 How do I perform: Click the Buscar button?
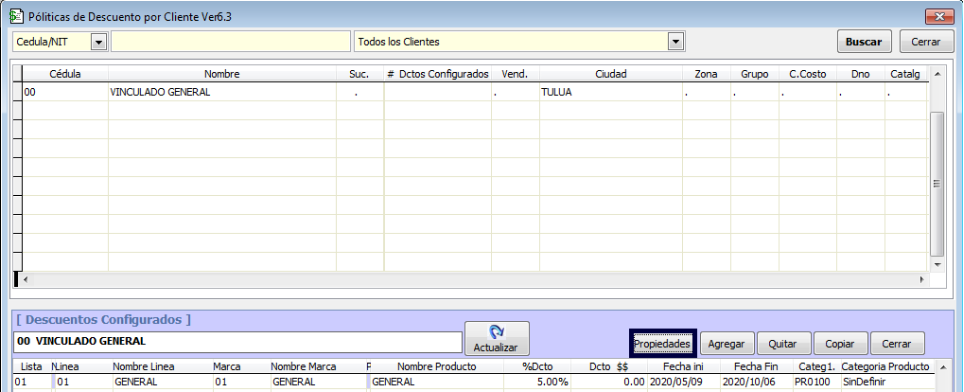click(x=864, y=42)
